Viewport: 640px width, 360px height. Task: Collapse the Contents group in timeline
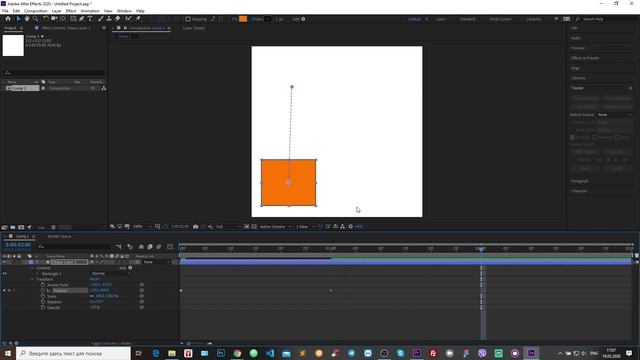pyautogui.click(x=33, y=268)
